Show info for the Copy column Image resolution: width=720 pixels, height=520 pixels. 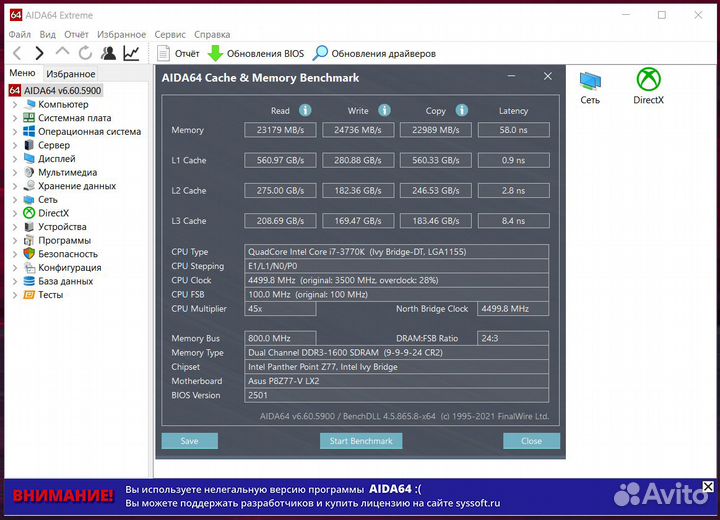point(461,110)
